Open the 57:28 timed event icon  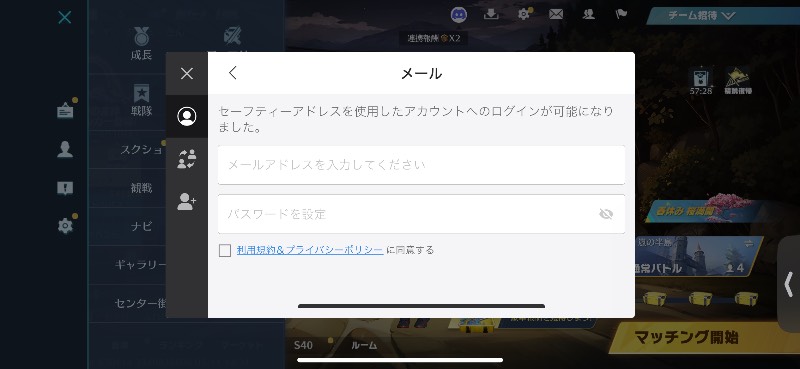click(701, 82)
